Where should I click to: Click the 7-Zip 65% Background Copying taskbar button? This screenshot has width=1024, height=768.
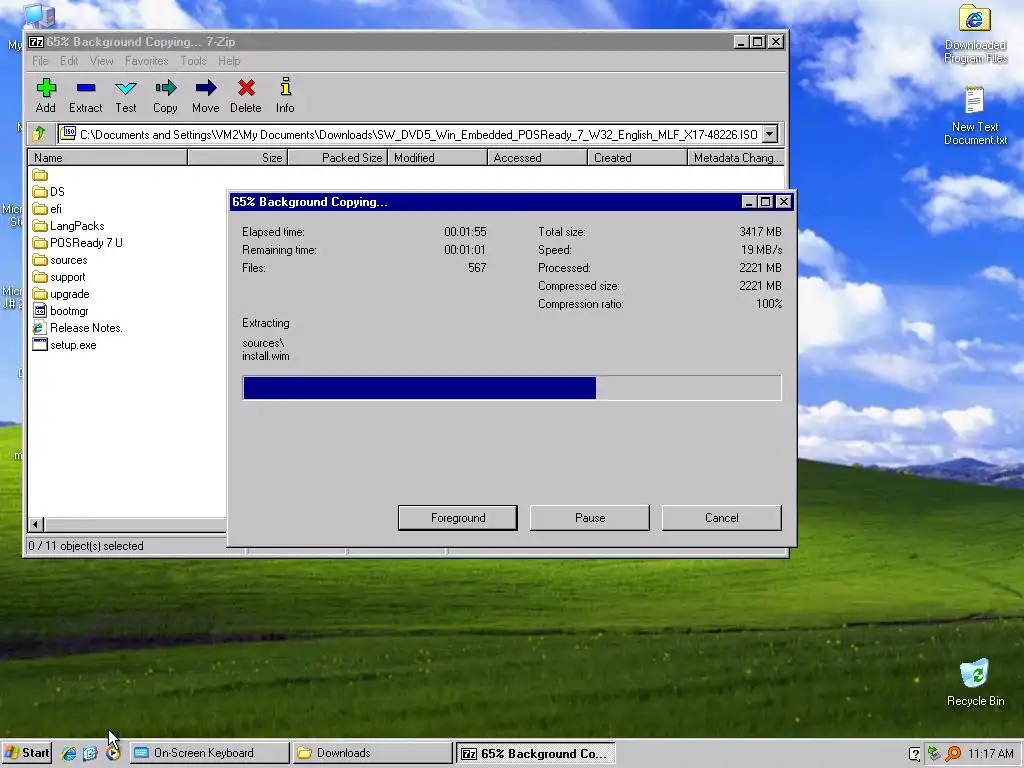[x=536, y=753]
